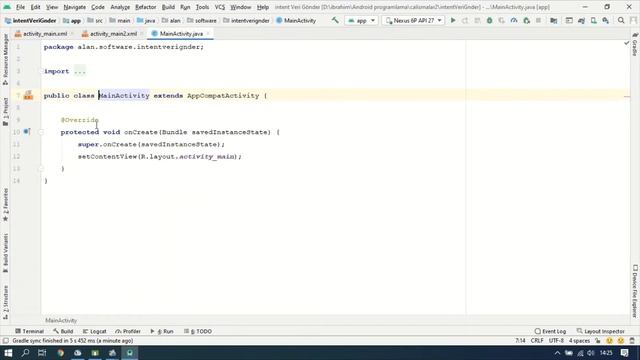
Task: Show hidden system tray icons chevron
Action: [557, 353]
